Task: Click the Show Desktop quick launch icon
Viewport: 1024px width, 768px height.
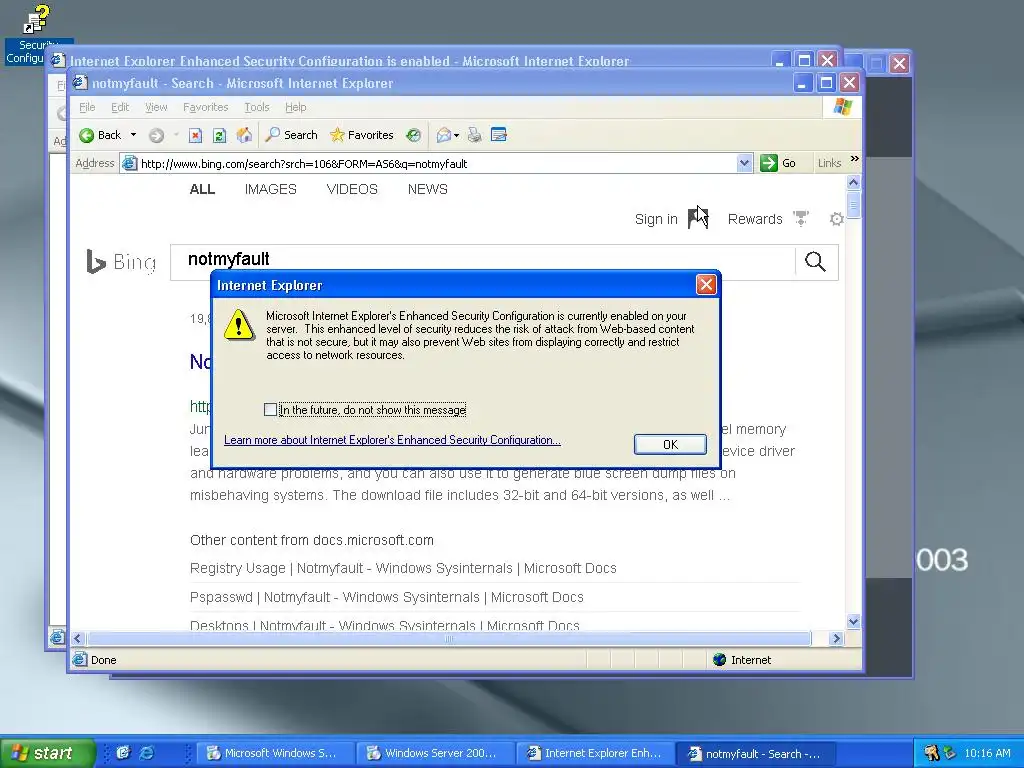Action: coord(123,753)
